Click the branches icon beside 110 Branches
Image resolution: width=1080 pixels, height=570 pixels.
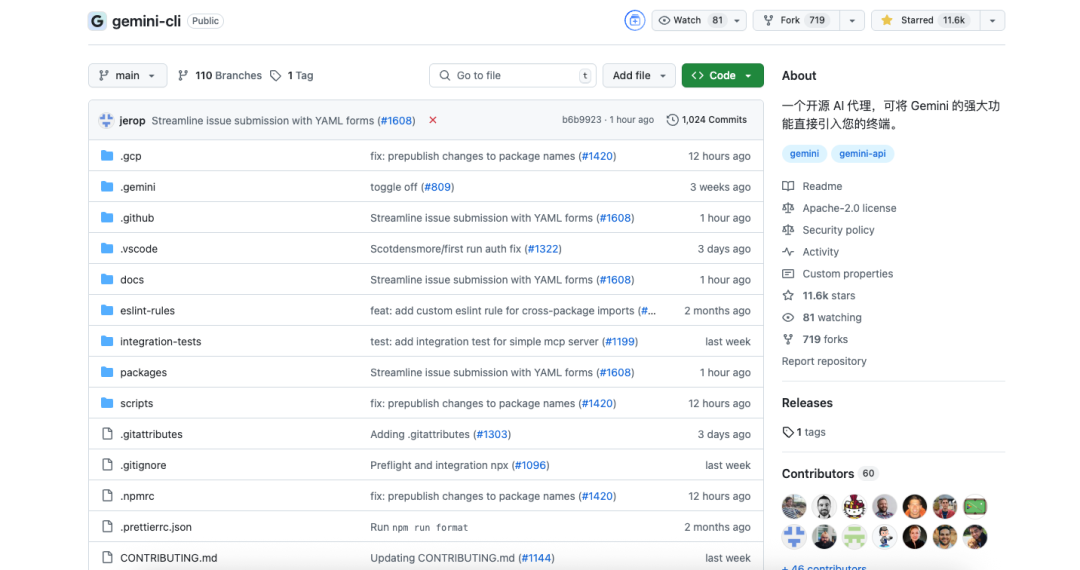[x=183, y=76]
